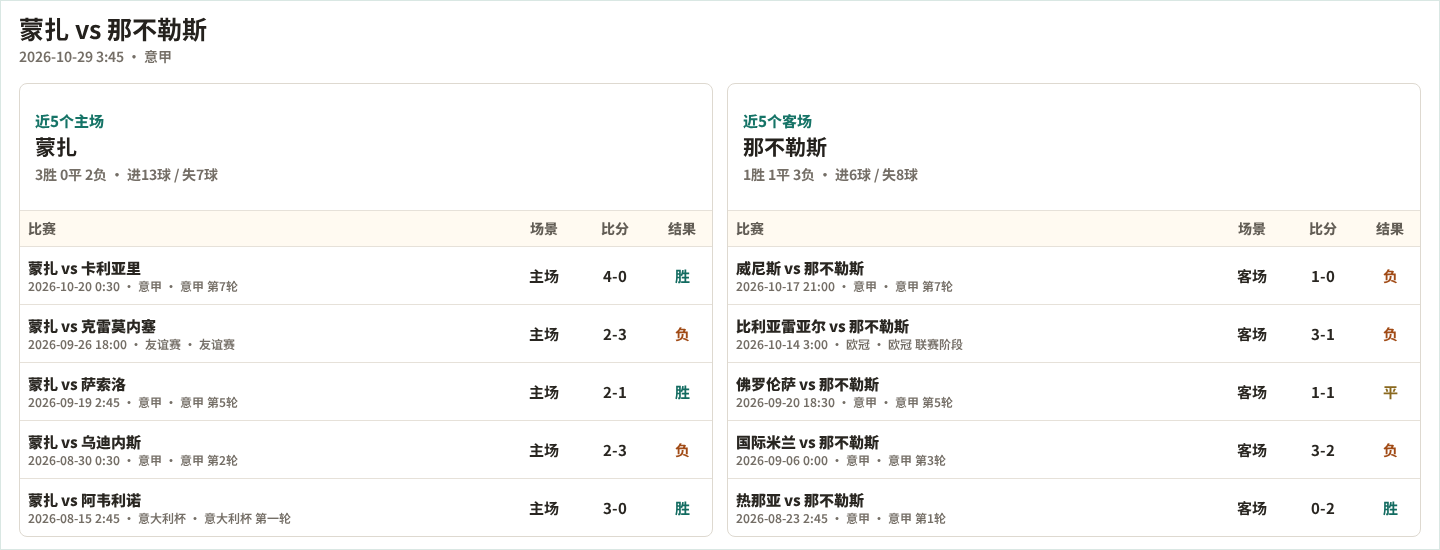1440x550 pixels.
Task: Click result 负 in the 乌迪内斯 row
Action: (x=682, y=450)
